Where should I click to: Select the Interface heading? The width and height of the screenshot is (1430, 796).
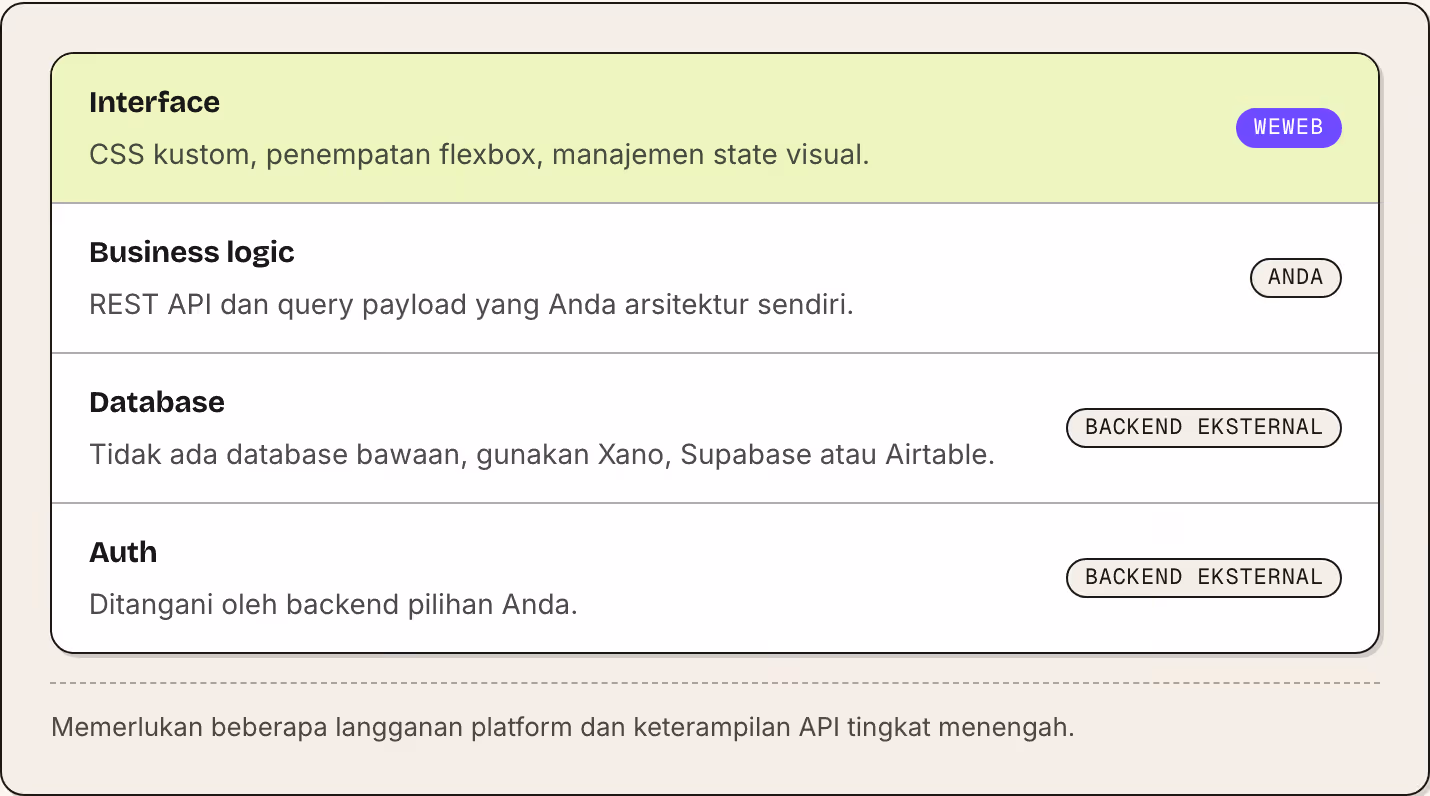[154, 102]
